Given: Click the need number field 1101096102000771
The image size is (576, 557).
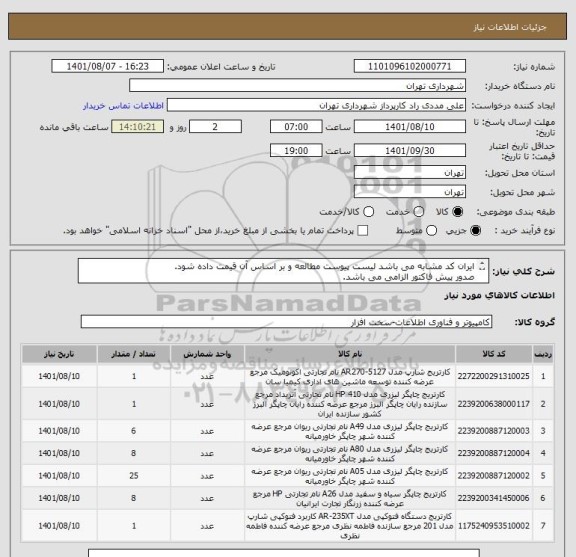Looking at the screenshot, I should tap(410, 67).
